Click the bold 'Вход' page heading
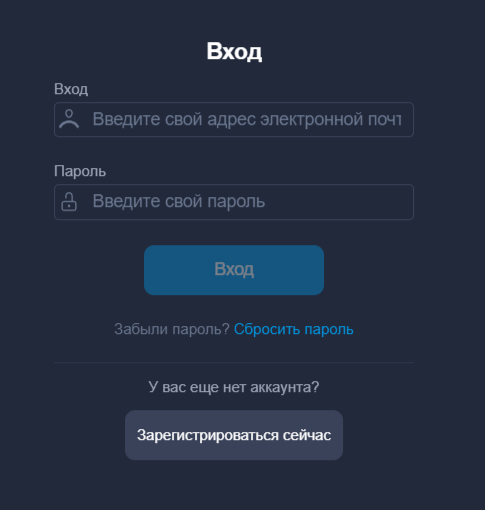Viewport: 485px width, 510px height. (234, 52)
